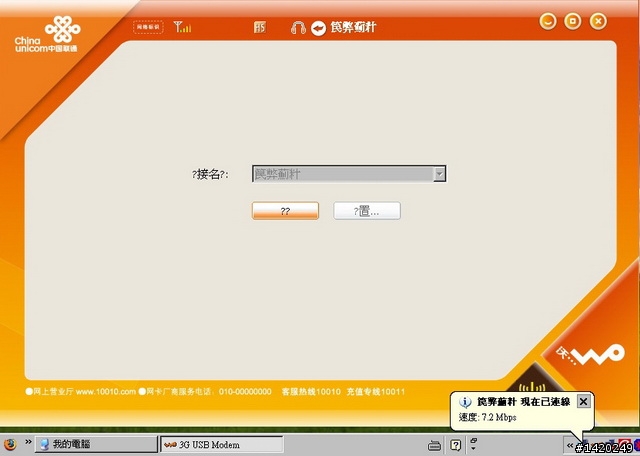640x456 pixels.
Task: Click the 充值专线10011 recharge text
Action: click(376, 391)
